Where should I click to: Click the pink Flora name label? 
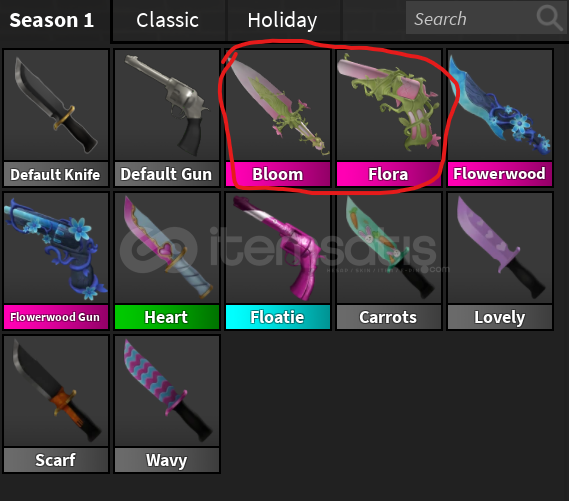point(389,174)
